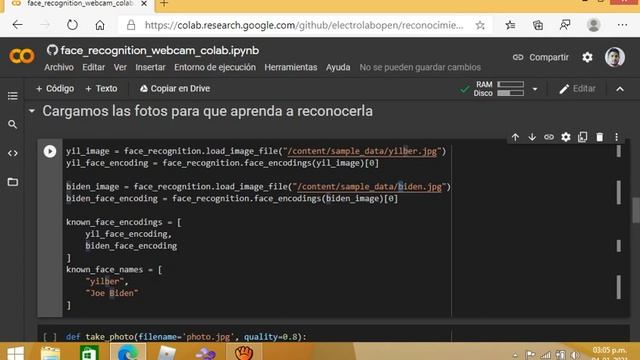Mirror cell in tab icon

click(582, 137)
